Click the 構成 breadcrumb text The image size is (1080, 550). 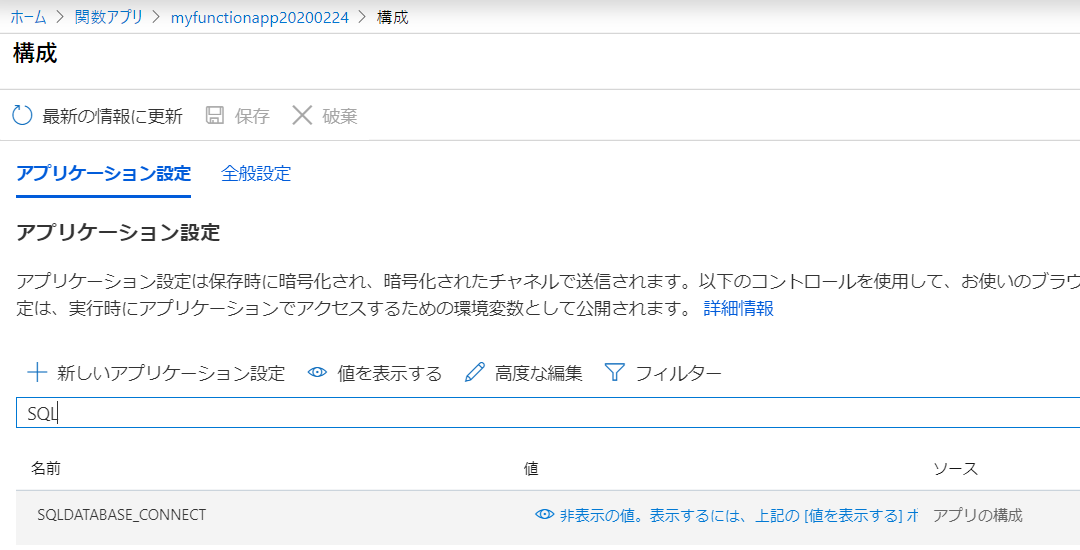[x=393, y=17]
